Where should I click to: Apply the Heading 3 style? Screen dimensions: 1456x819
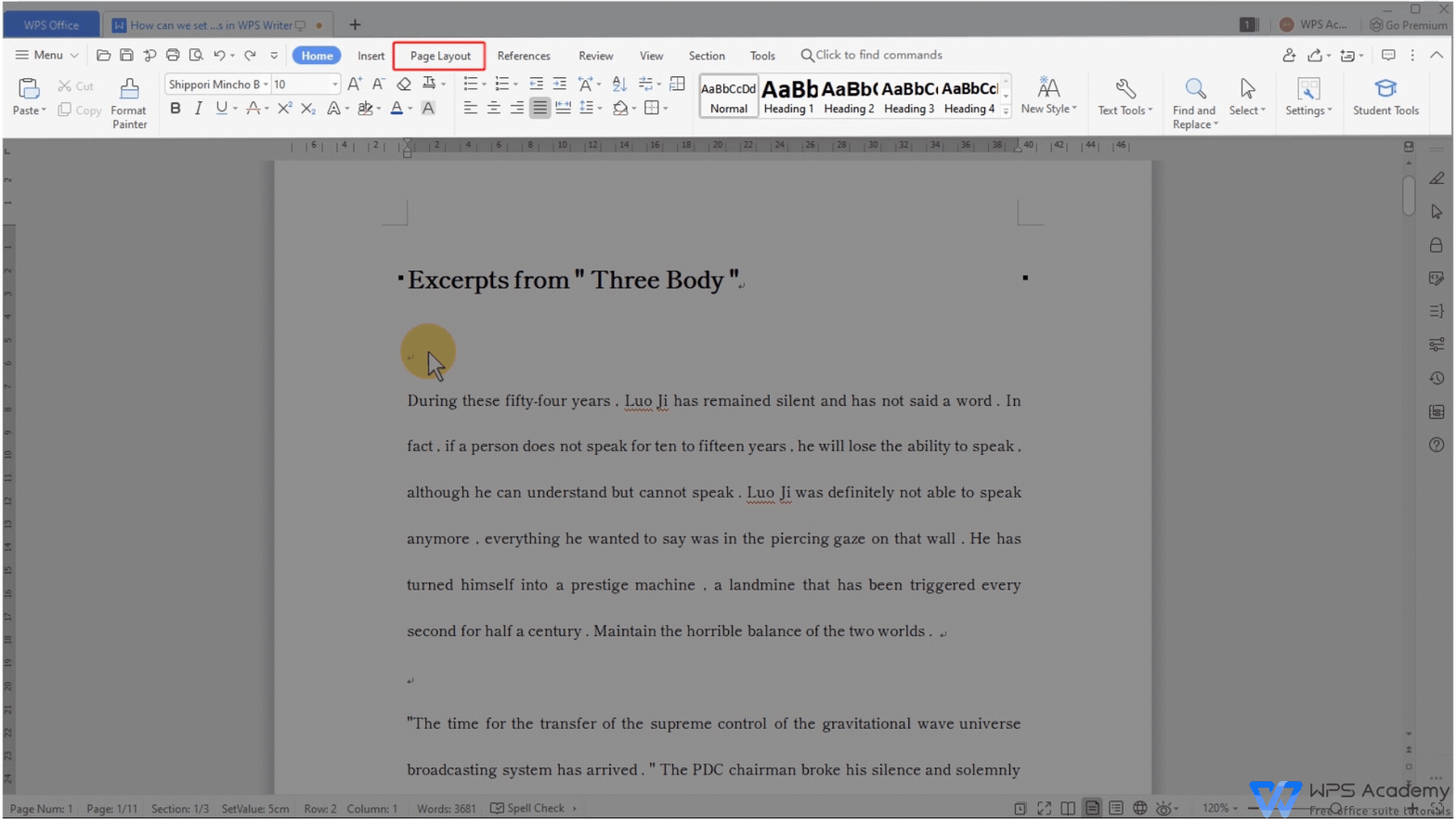[x=909, y=97]
